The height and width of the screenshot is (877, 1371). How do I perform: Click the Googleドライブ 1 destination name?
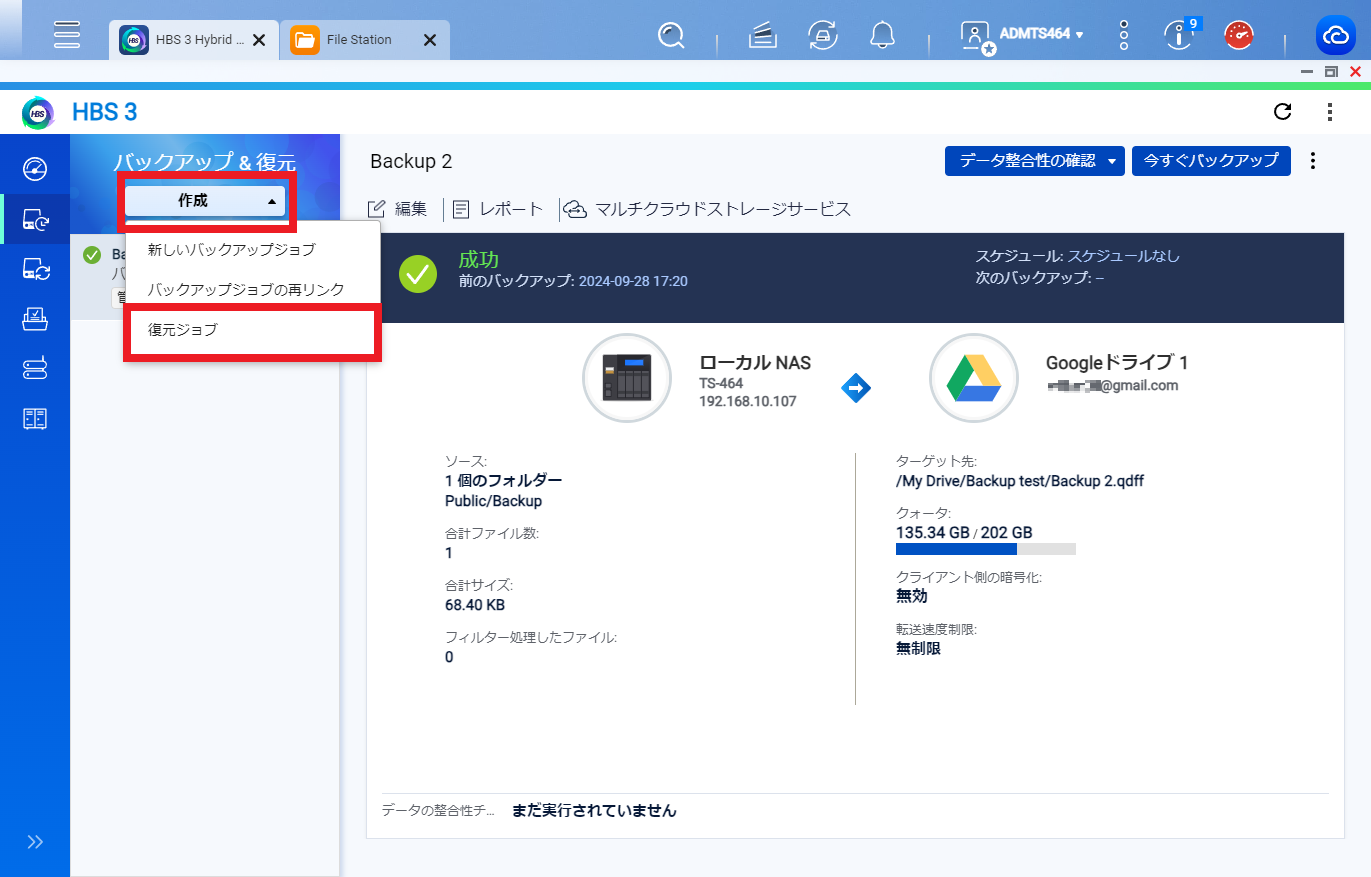click(1117, 363)
